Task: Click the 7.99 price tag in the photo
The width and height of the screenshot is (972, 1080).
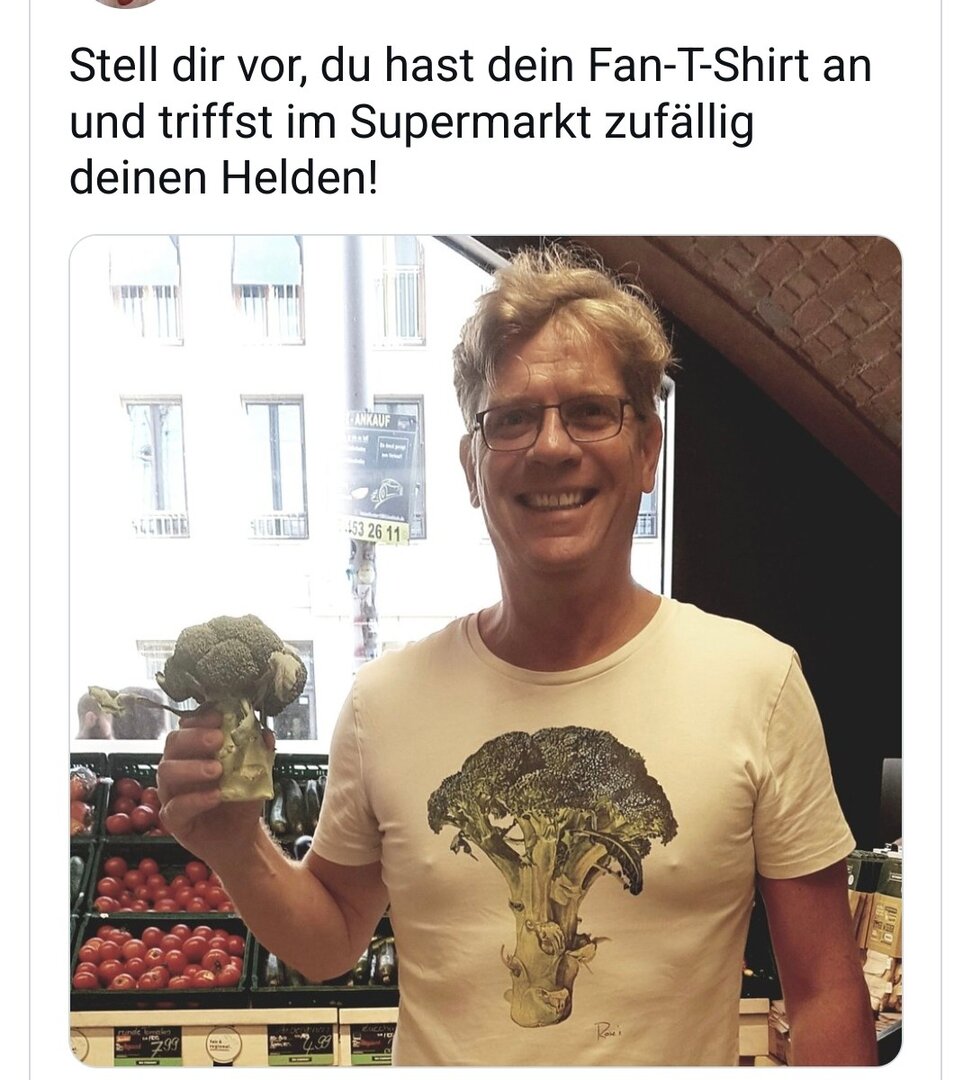Action: coord(148,1045)
